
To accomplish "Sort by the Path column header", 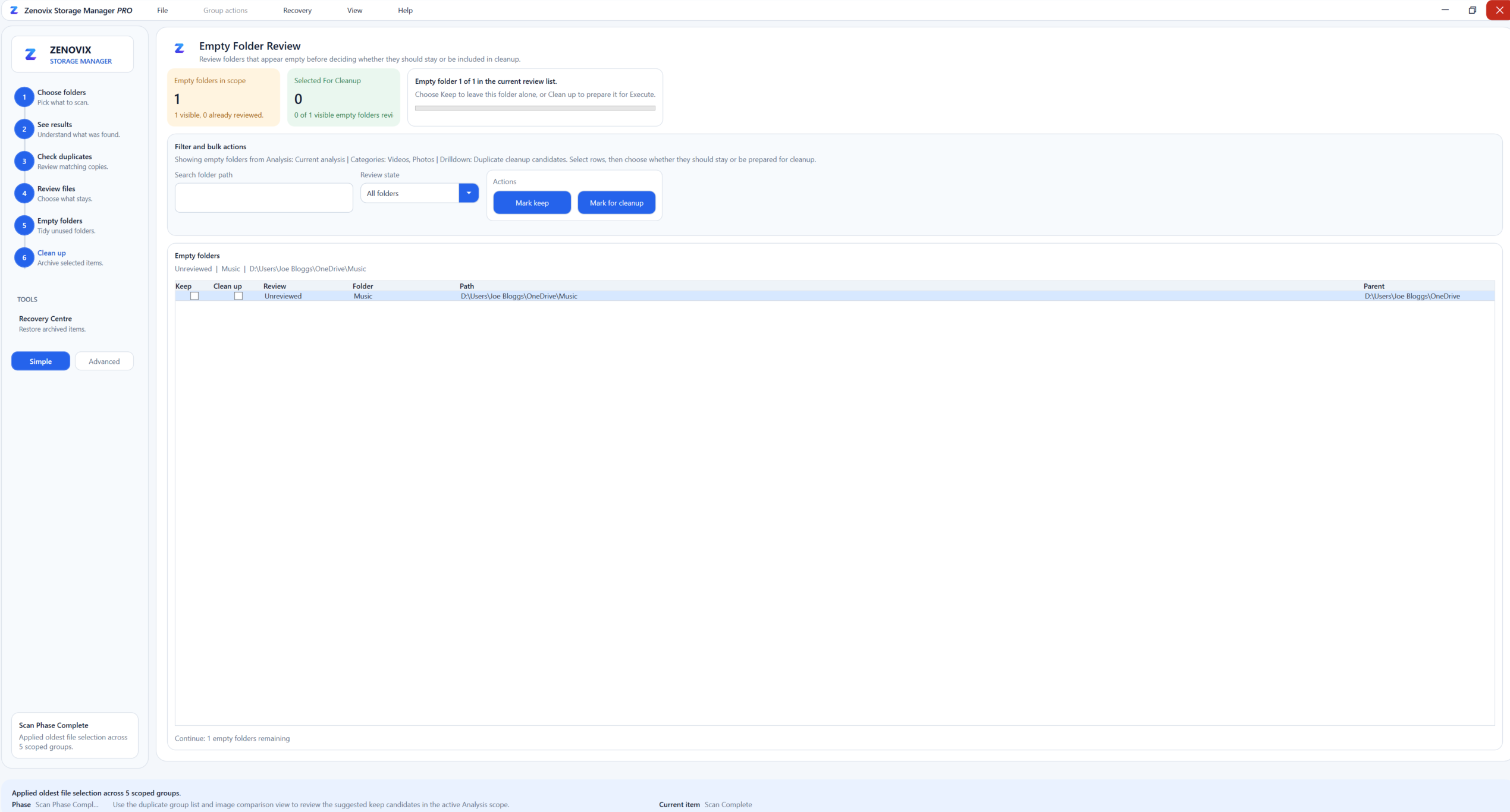I will click(467, 286).
